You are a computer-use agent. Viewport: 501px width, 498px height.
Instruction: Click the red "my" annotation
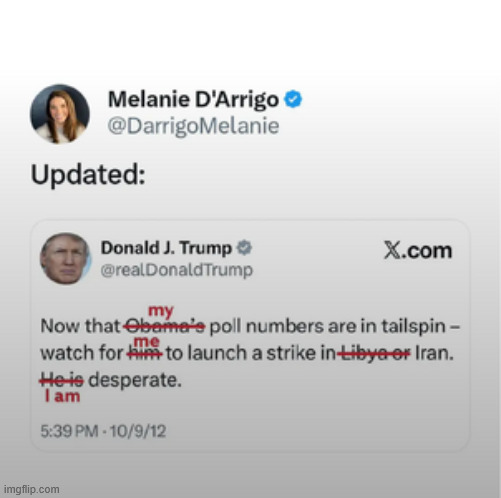(161, 311)
